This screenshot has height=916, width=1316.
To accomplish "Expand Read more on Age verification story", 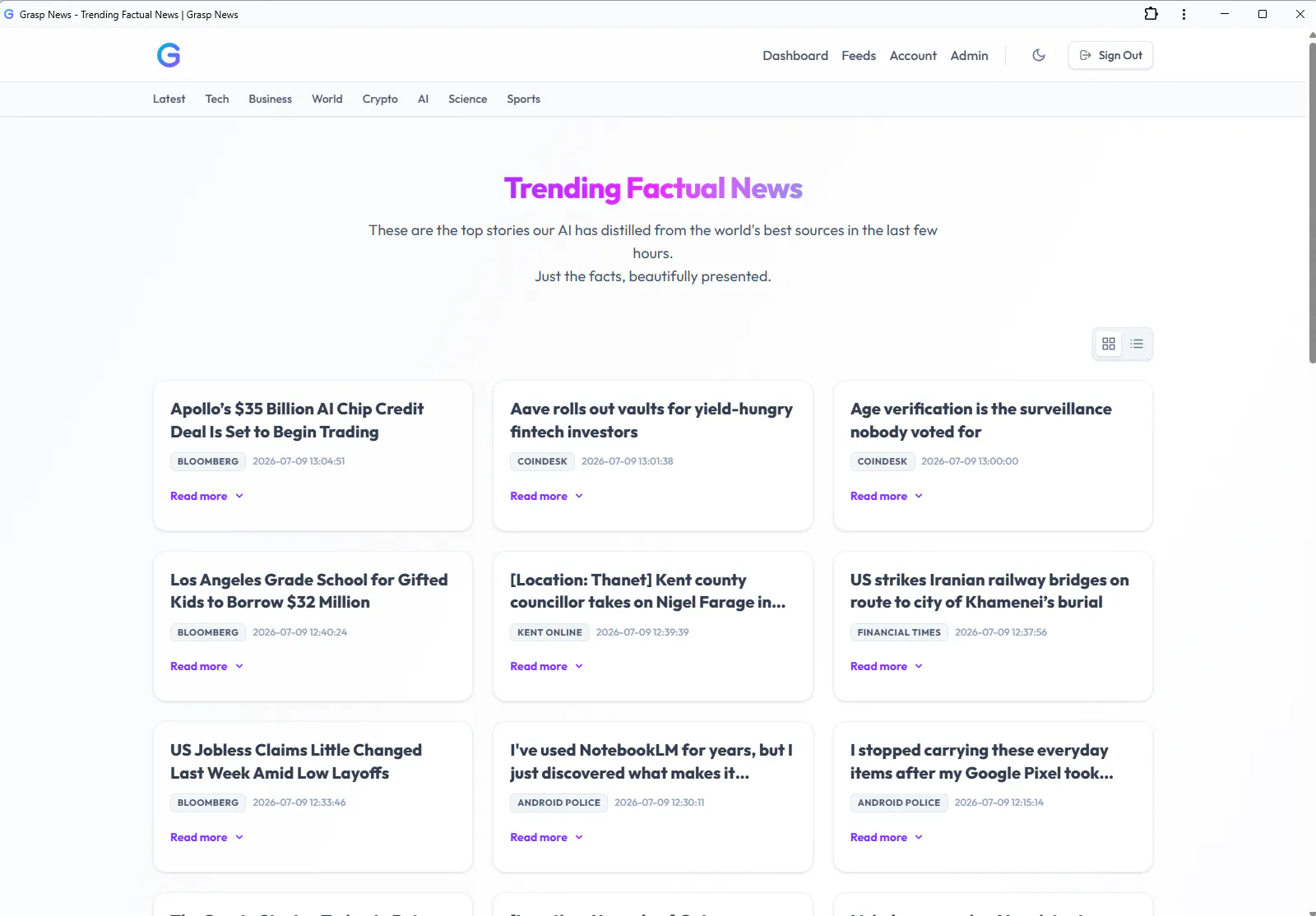I will click(x=887, y=496).
